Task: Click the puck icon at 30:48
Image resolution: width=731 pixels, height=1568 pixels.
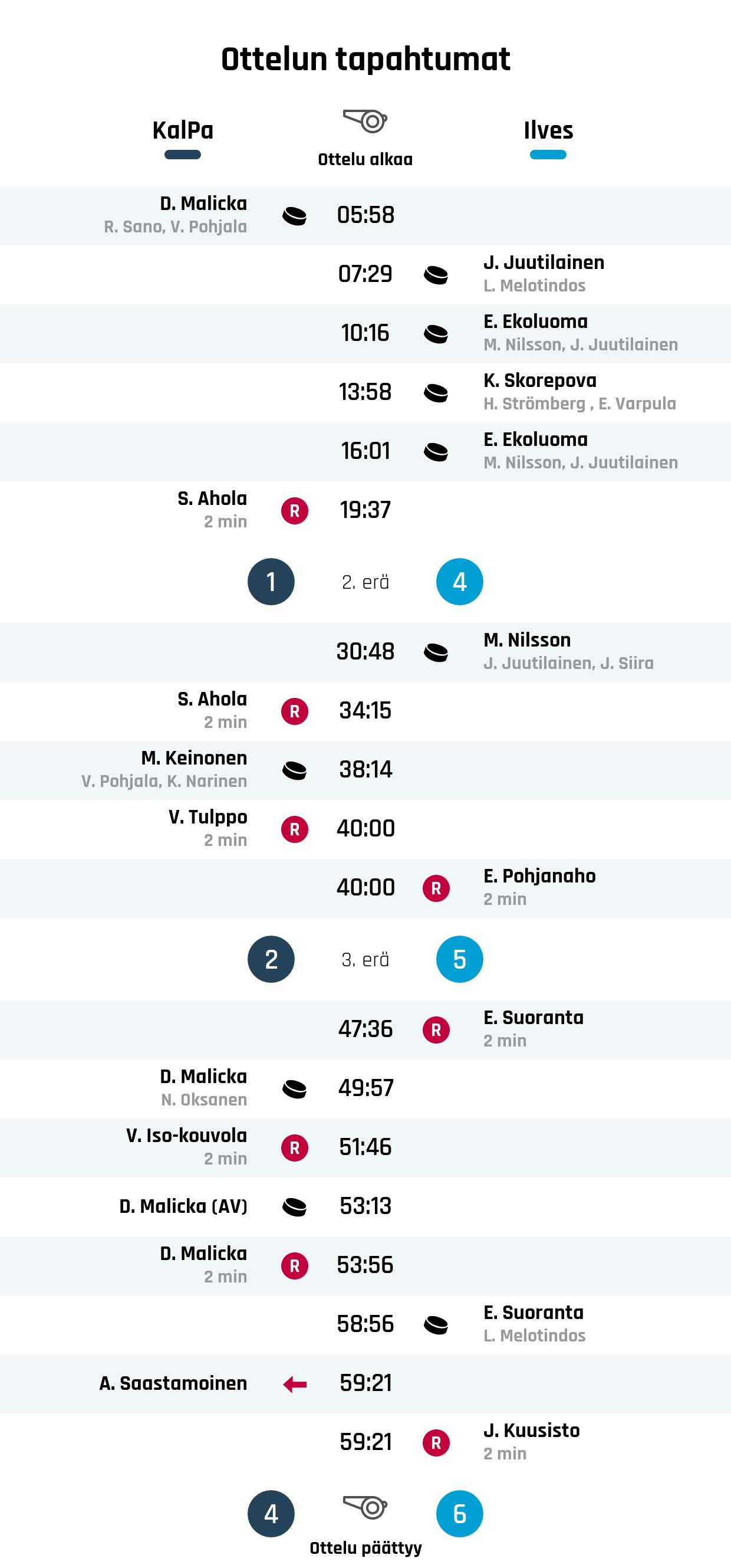Action: (x=436, y=652)
